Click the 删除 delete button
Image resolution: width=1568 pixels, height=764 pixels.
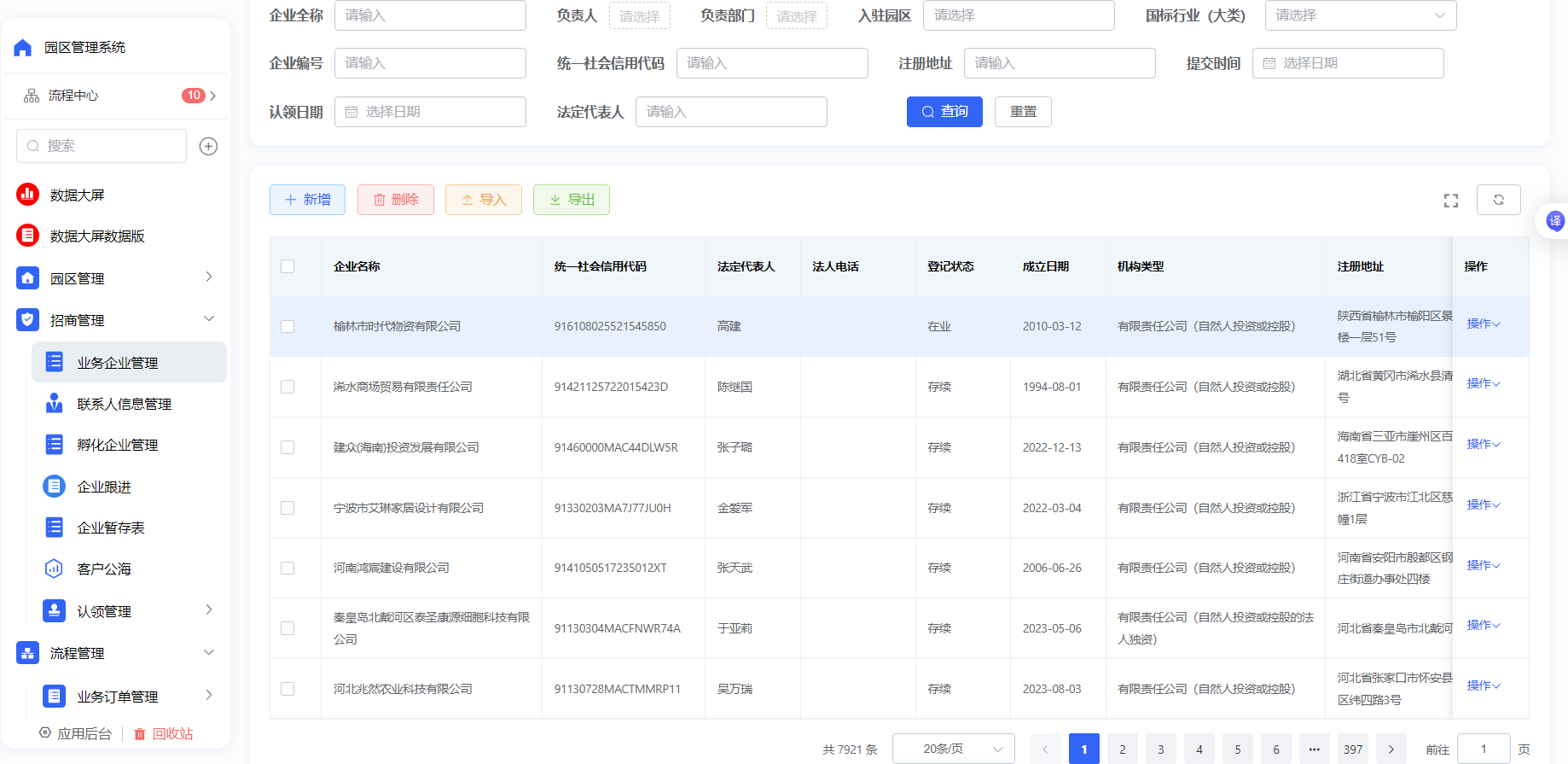click(396, 200)
